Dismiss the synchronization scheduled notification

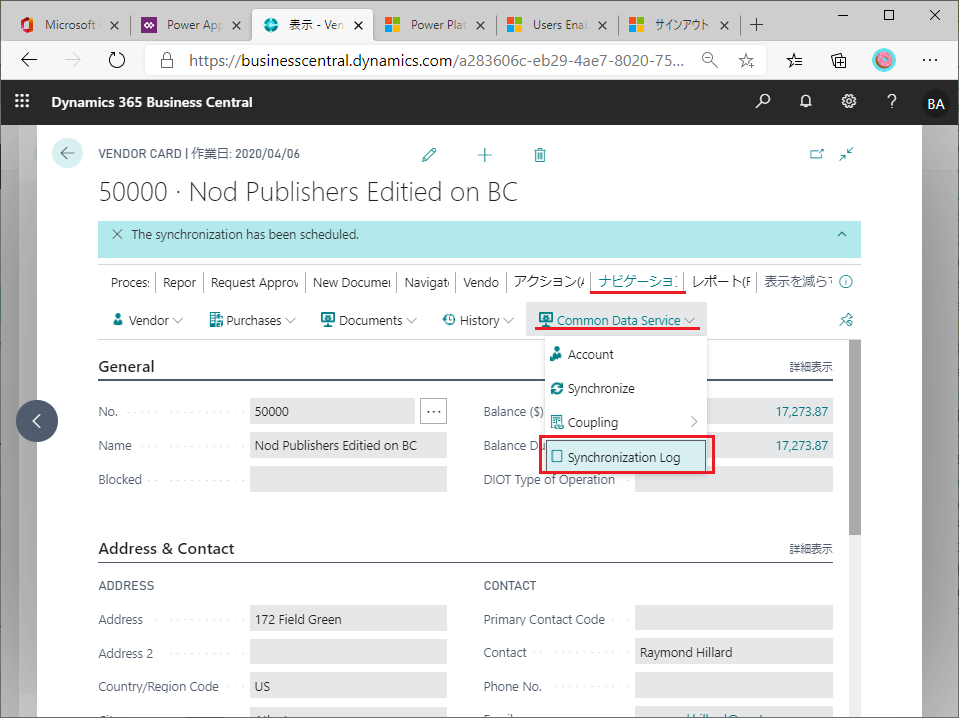tap(117, 234)
